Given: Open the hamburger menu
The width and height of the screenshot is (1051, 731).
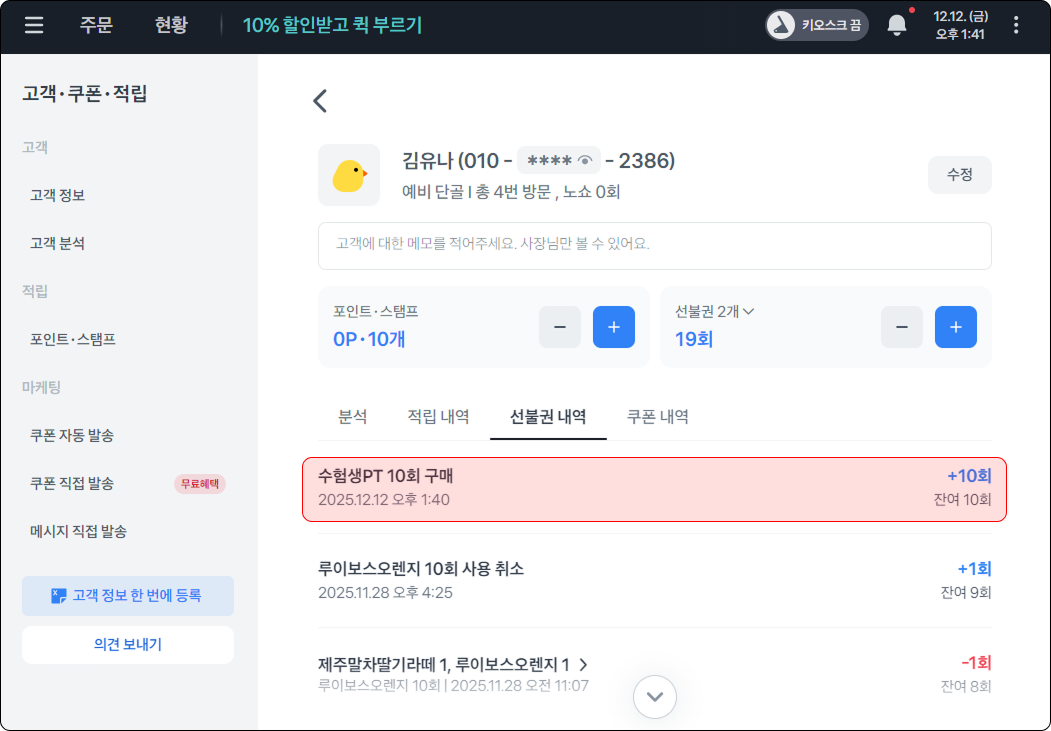Looking at the screenshot, I should click(34, 26).
